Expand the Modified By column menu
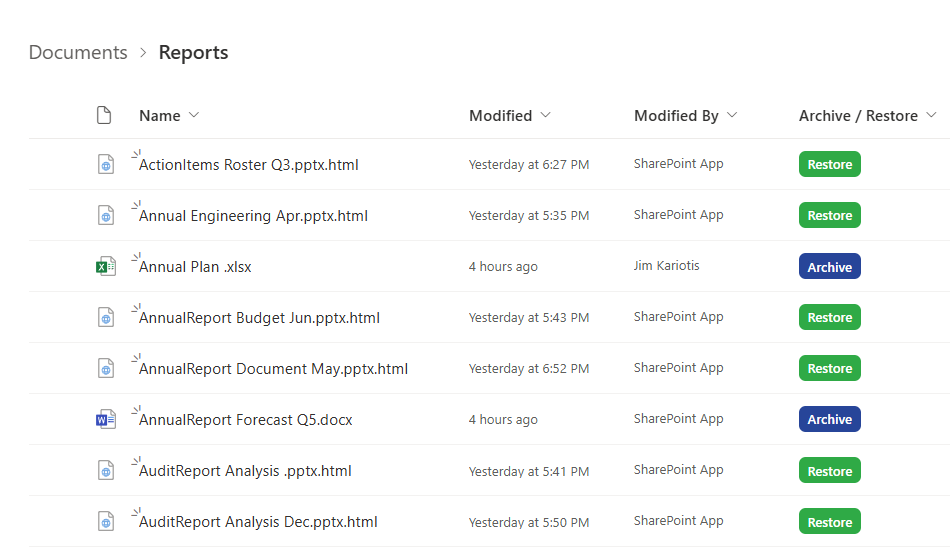The image size is (950, 549). (732, 116)
